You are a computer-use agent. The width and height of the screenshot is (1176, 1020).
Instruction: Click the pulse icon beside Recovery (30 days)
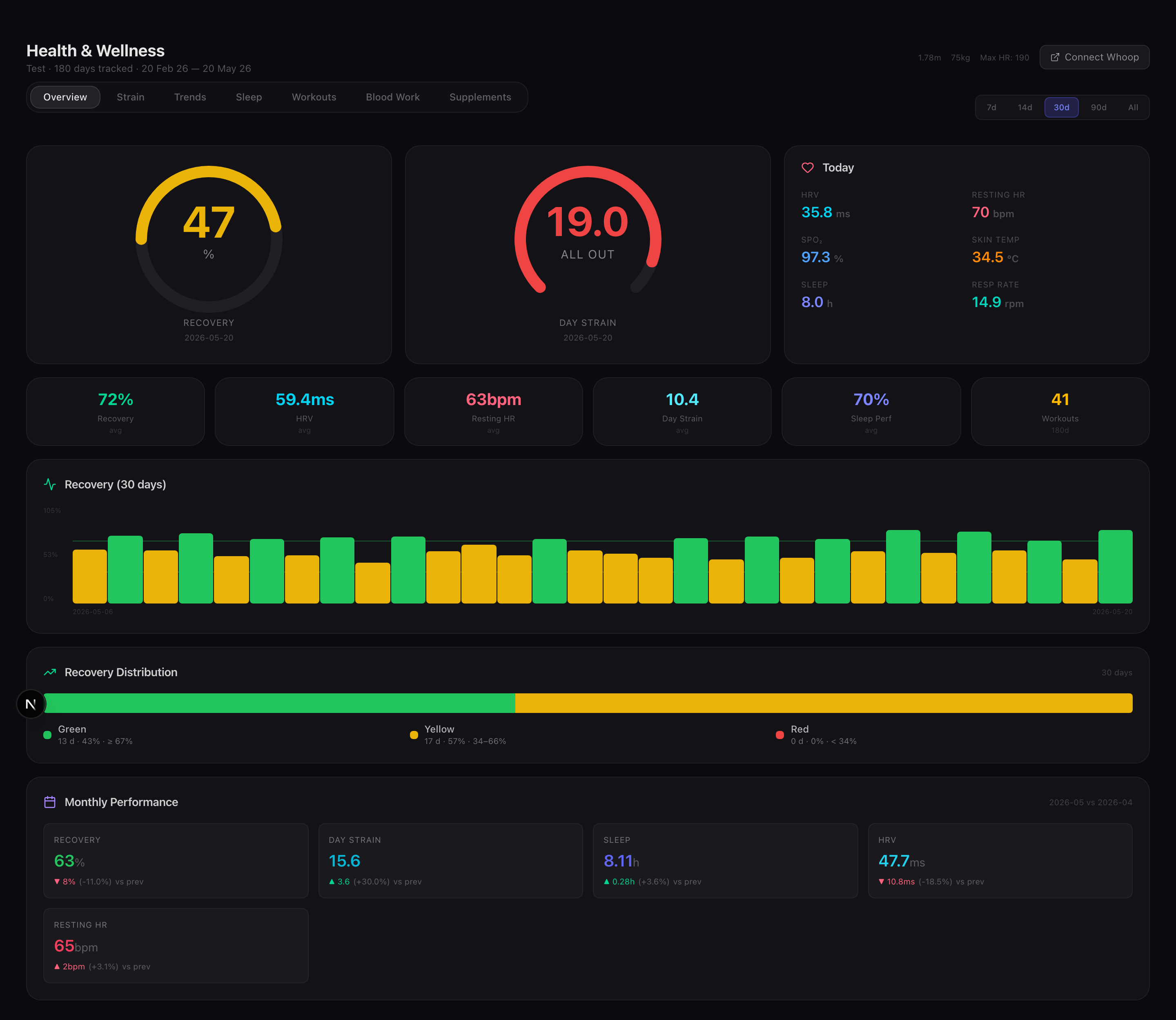(x=50, y=484)
